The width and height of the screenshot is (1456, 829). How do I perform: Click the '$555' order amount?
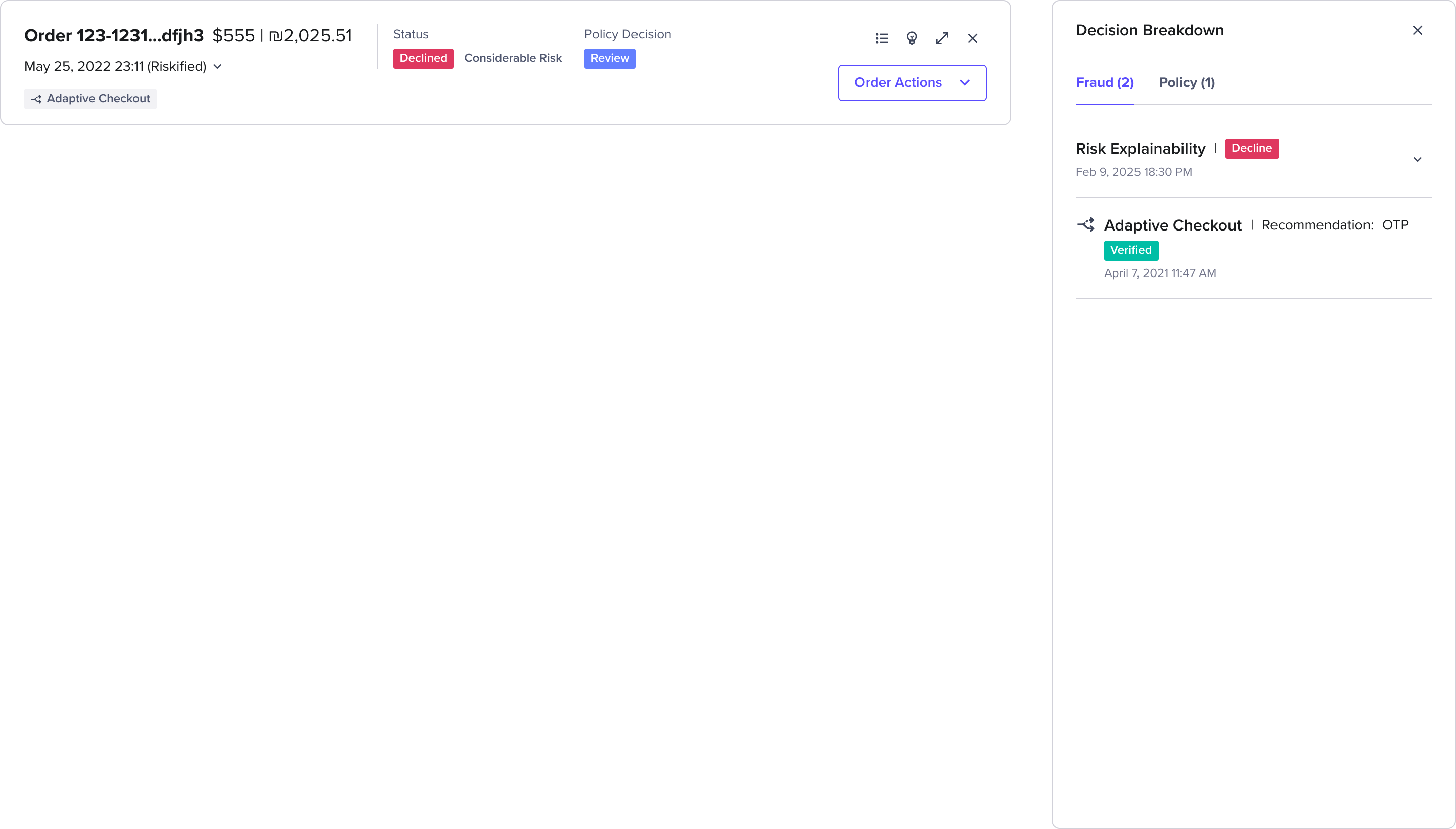pos(234,36)
